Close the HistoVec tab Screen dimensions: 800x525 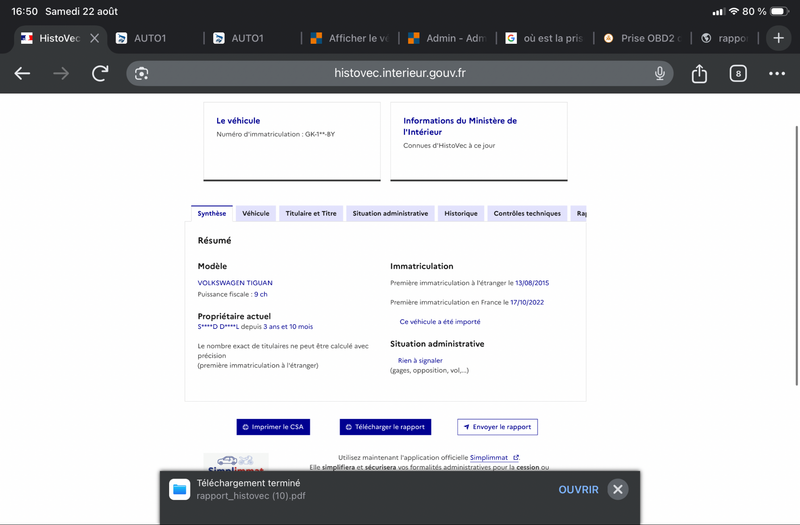click(94, 38)
